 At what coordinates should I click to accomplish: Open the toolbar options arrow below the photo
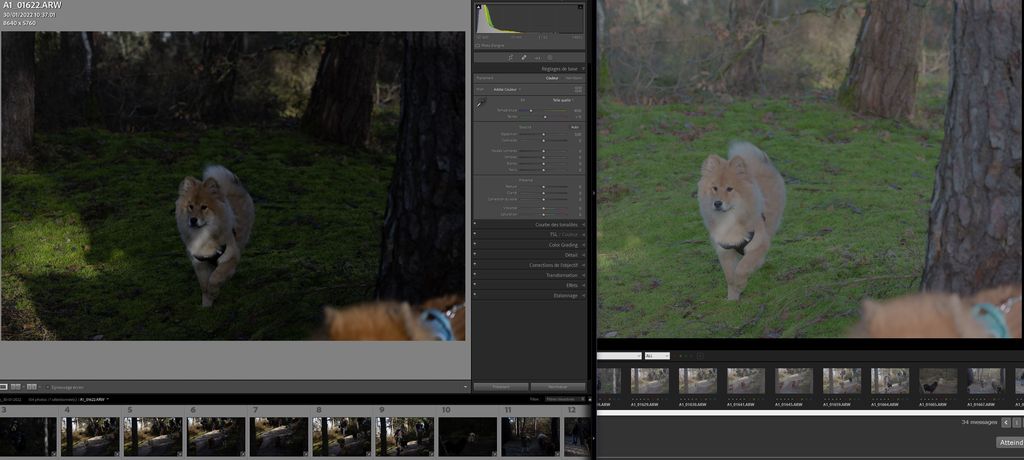(466, 387)
